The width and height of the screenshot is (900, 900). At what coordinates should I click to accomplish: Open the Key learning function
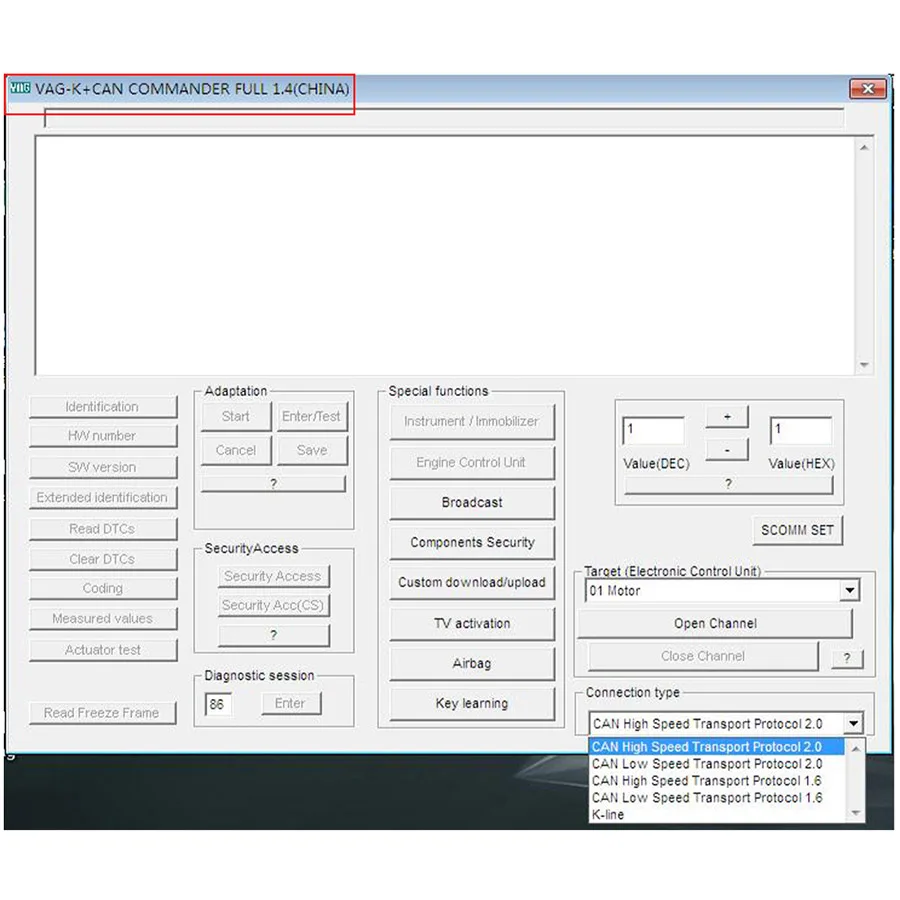[472, 704]
